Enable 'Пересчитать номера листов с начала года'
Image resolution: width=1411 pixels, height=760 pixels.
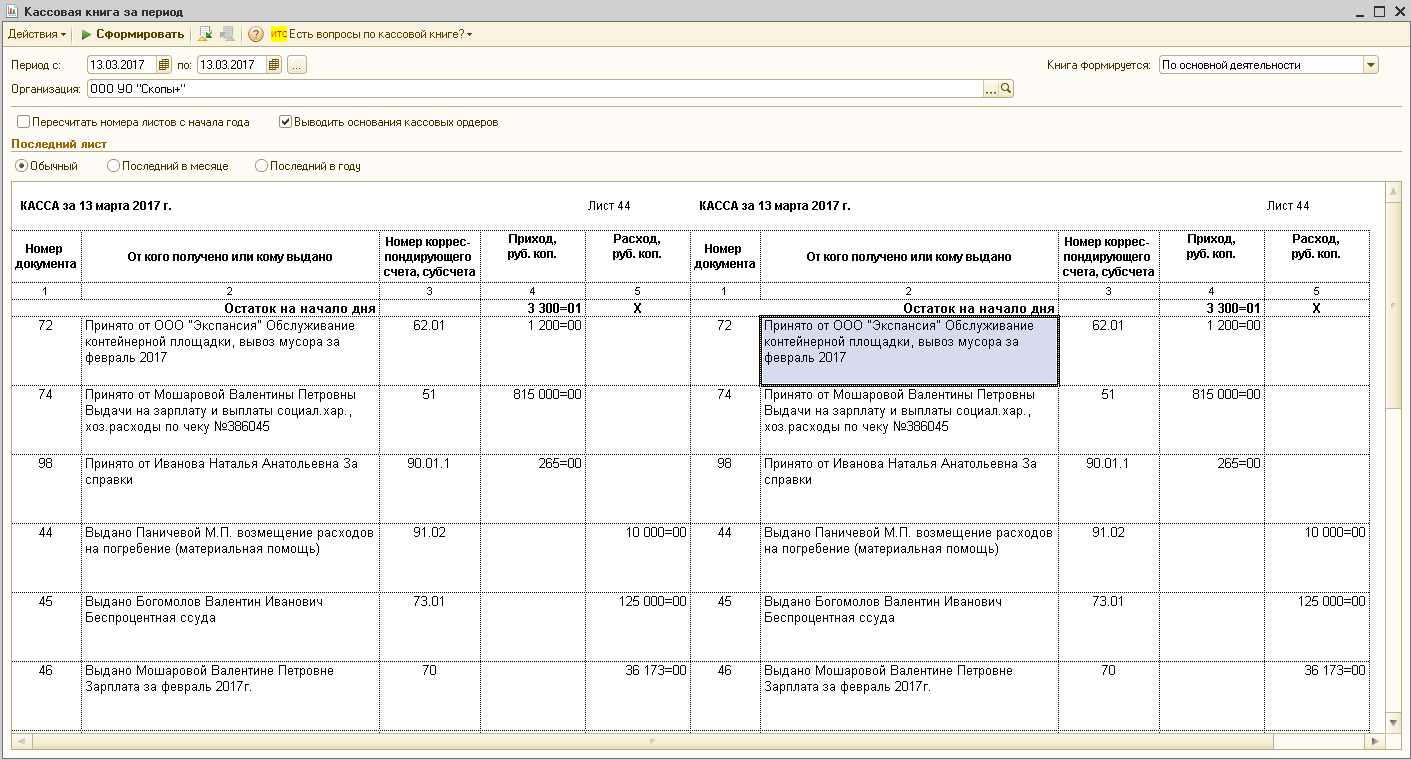[23, 122]
